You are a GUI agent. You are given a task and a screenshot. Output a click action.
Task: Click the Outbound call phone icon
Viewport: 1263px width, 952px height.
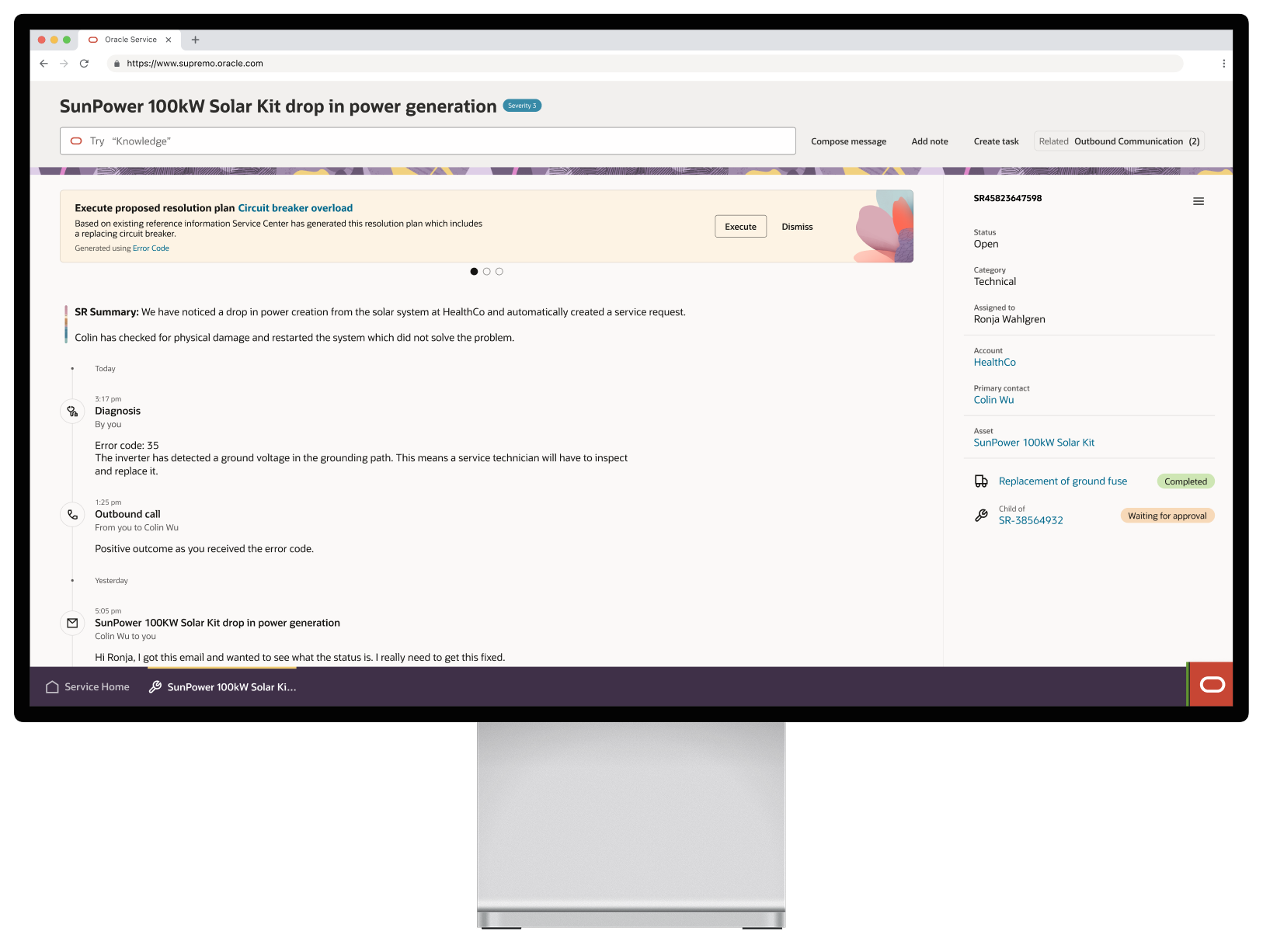[72, 514]
